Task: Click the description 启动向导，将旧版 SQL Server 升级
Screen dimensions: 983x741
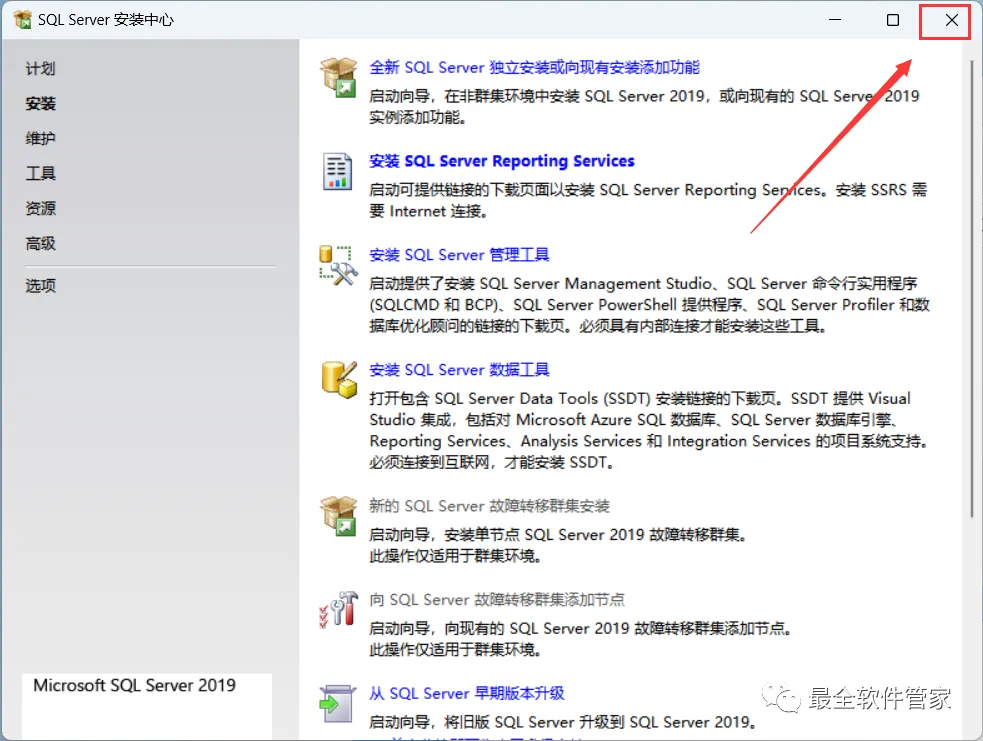Action: click(562, 722)
